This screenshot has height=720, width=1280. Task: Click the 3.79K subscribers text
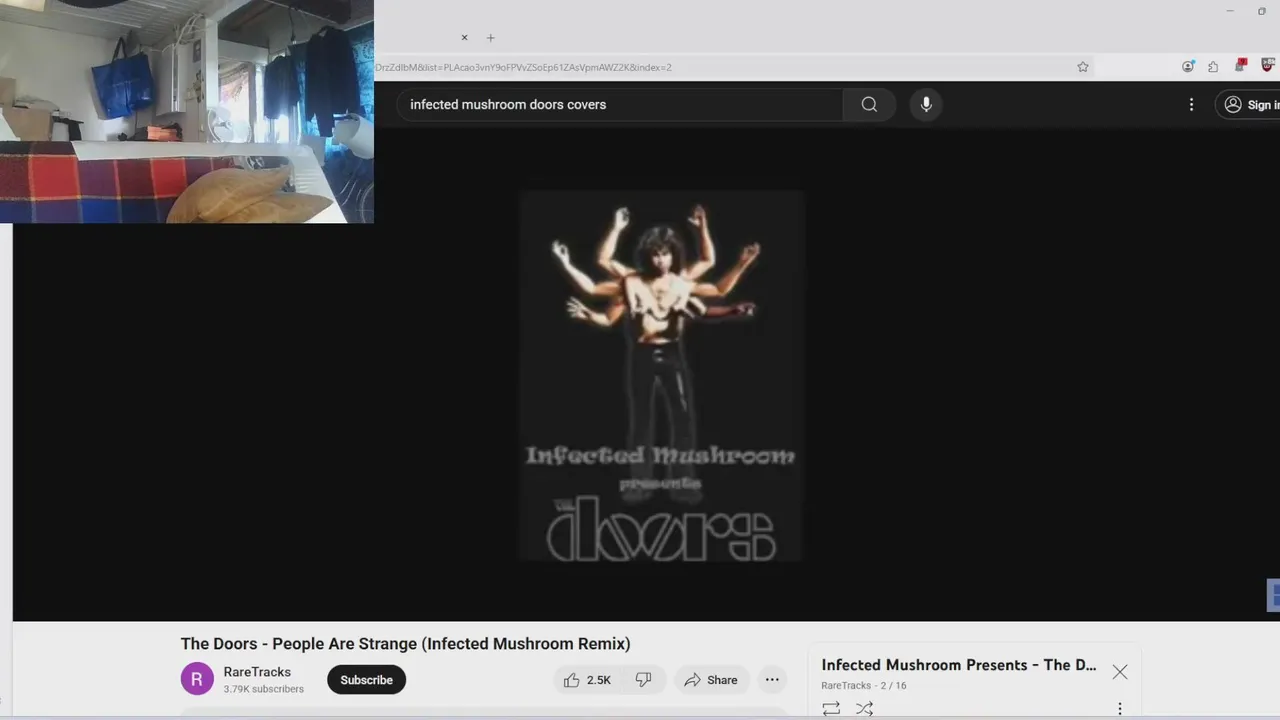[x=263, y=689]
